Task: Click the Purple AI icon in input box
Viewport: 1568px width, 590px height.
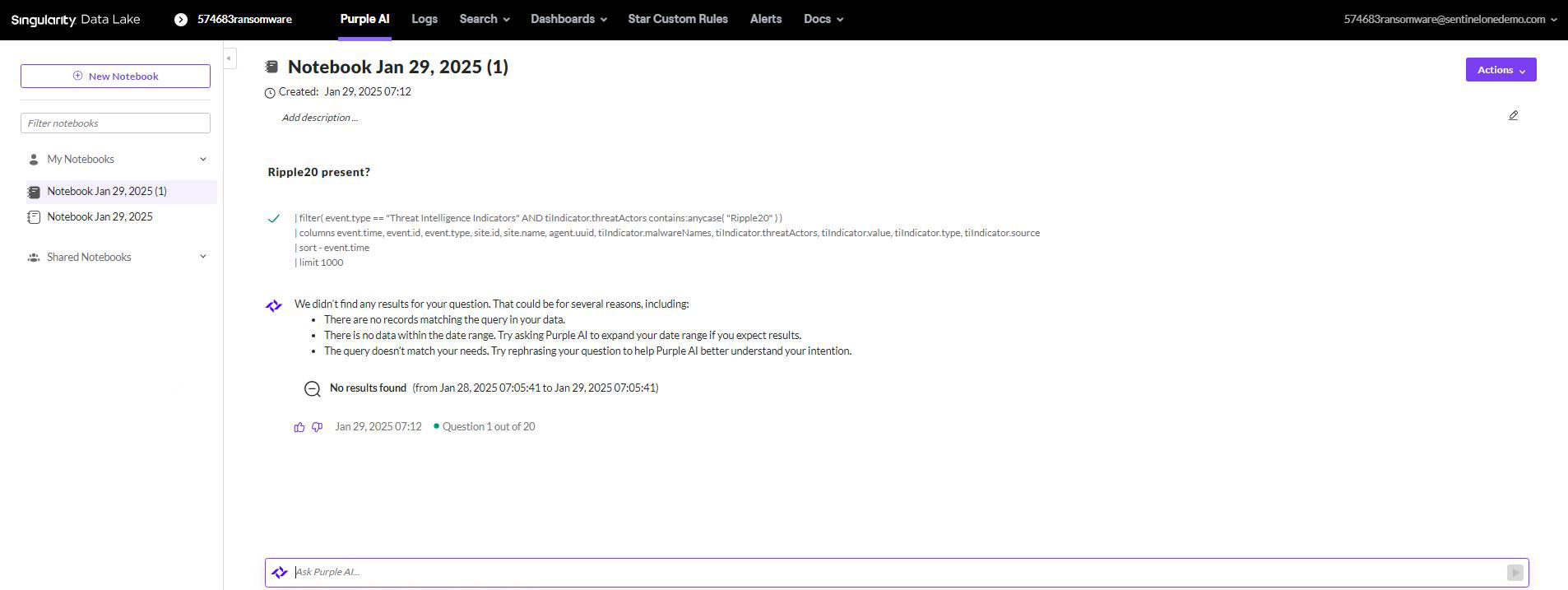Action: pyautogui.click(x=280, y=572)
